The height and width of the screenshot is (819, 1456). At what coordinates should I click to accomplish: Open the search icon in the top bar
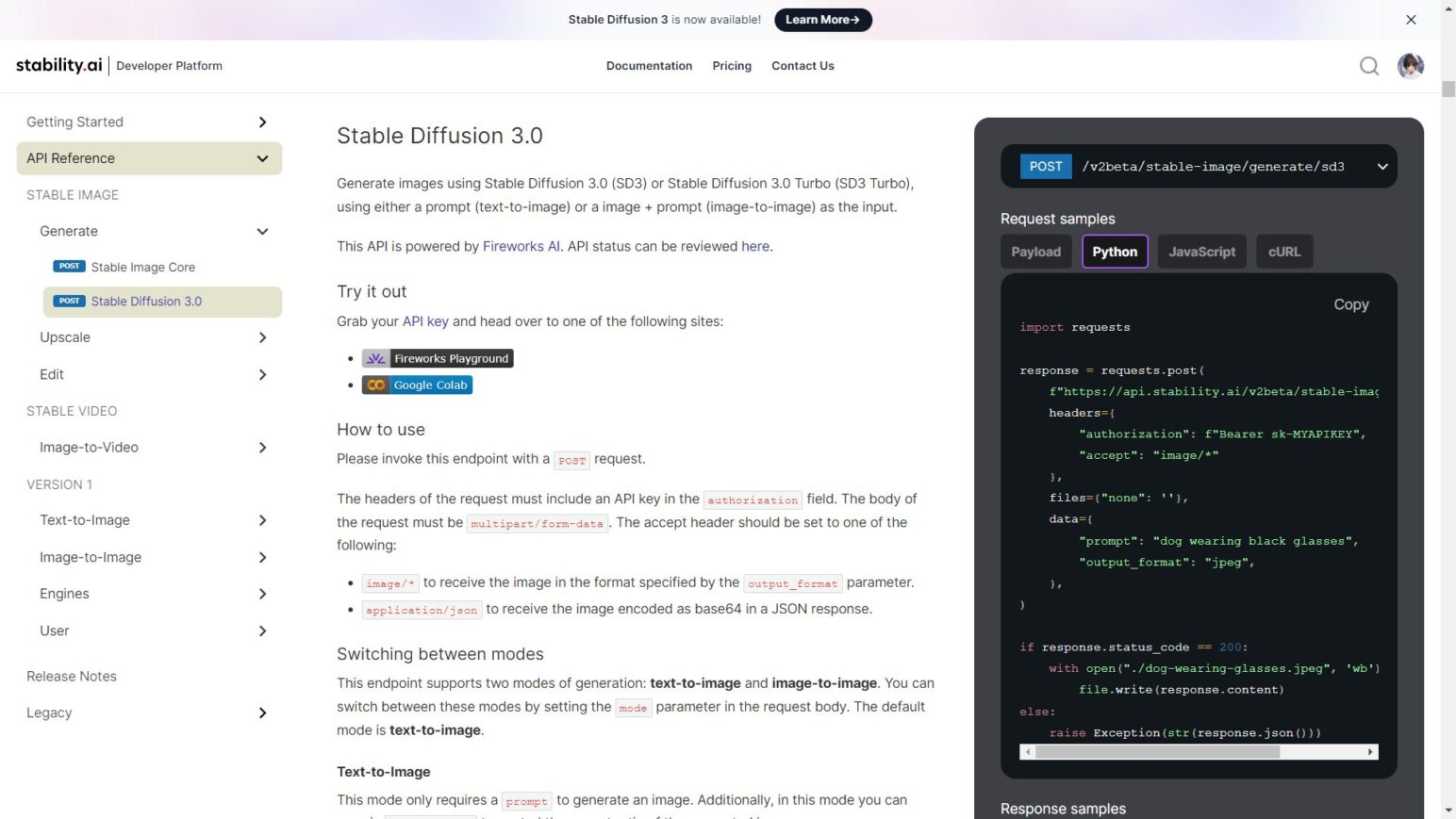click(1369, 66)
